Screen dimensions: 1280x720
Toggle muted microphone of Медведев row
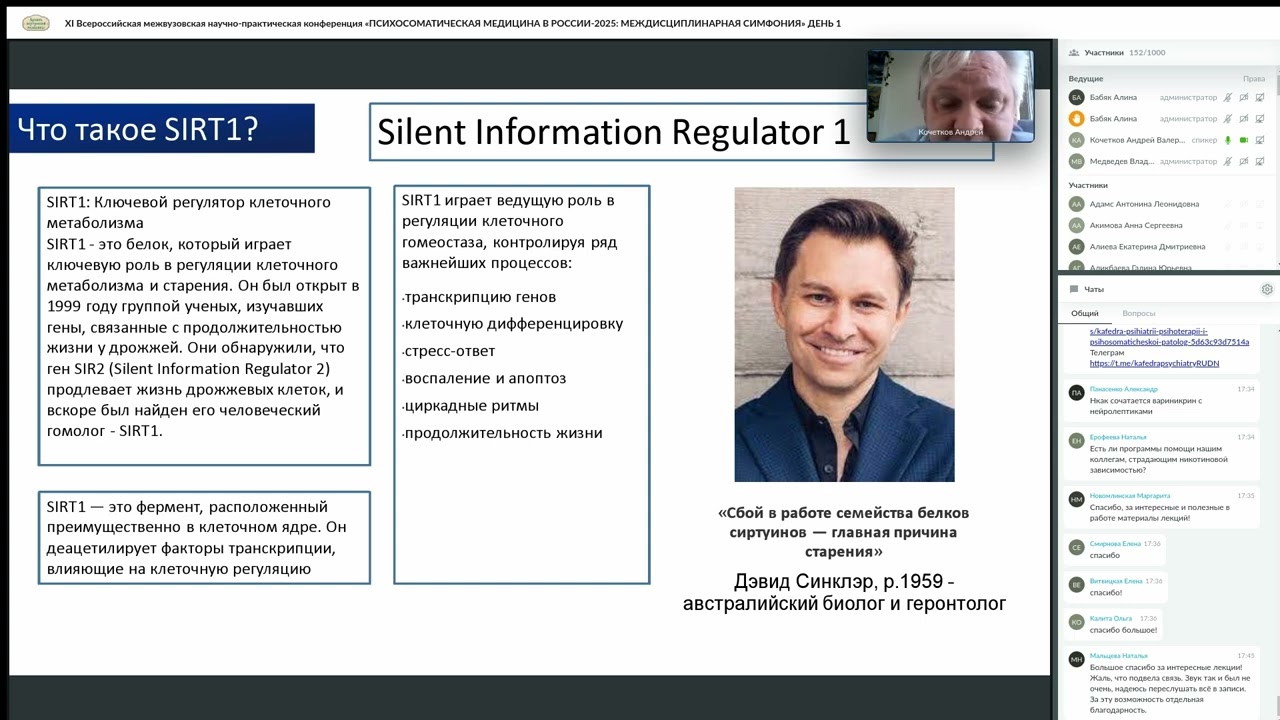coord(1228,161)
